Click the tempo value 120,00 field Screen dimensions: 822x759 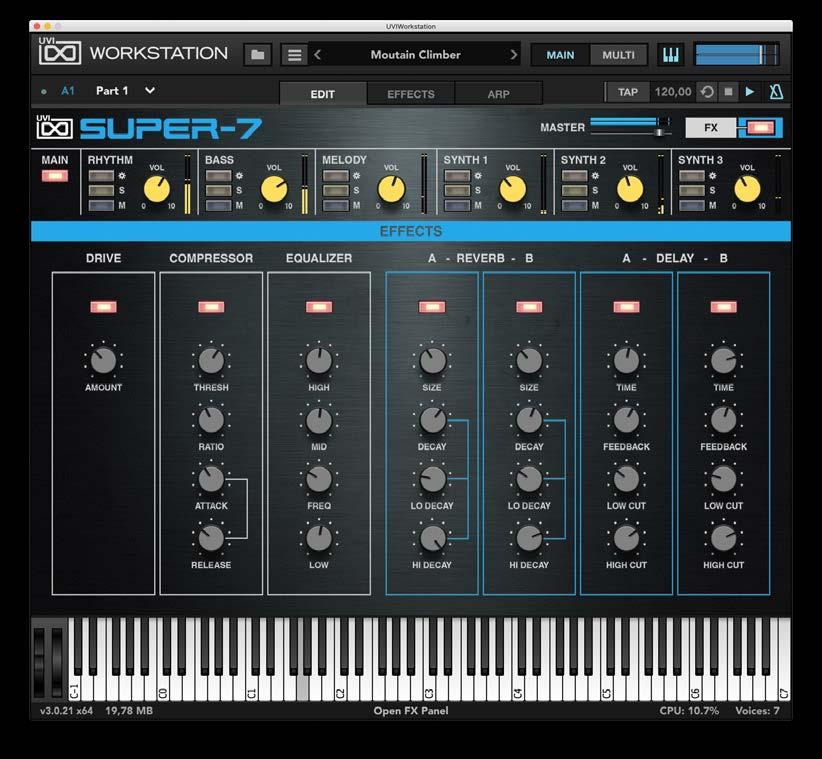coord(673,92)
